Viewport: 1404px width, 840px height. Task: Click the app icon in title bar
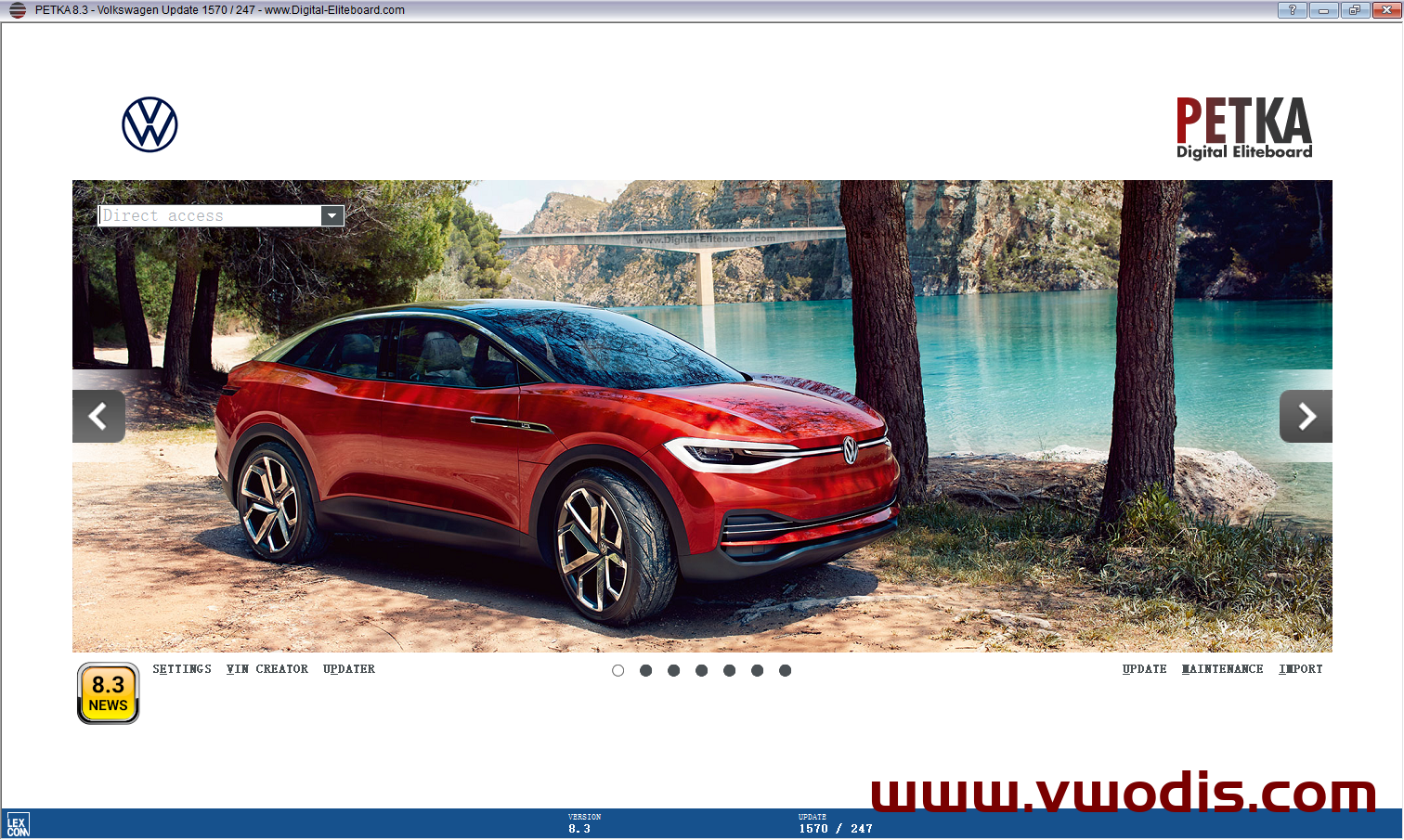pyautogui.click(x=18, y=10)
